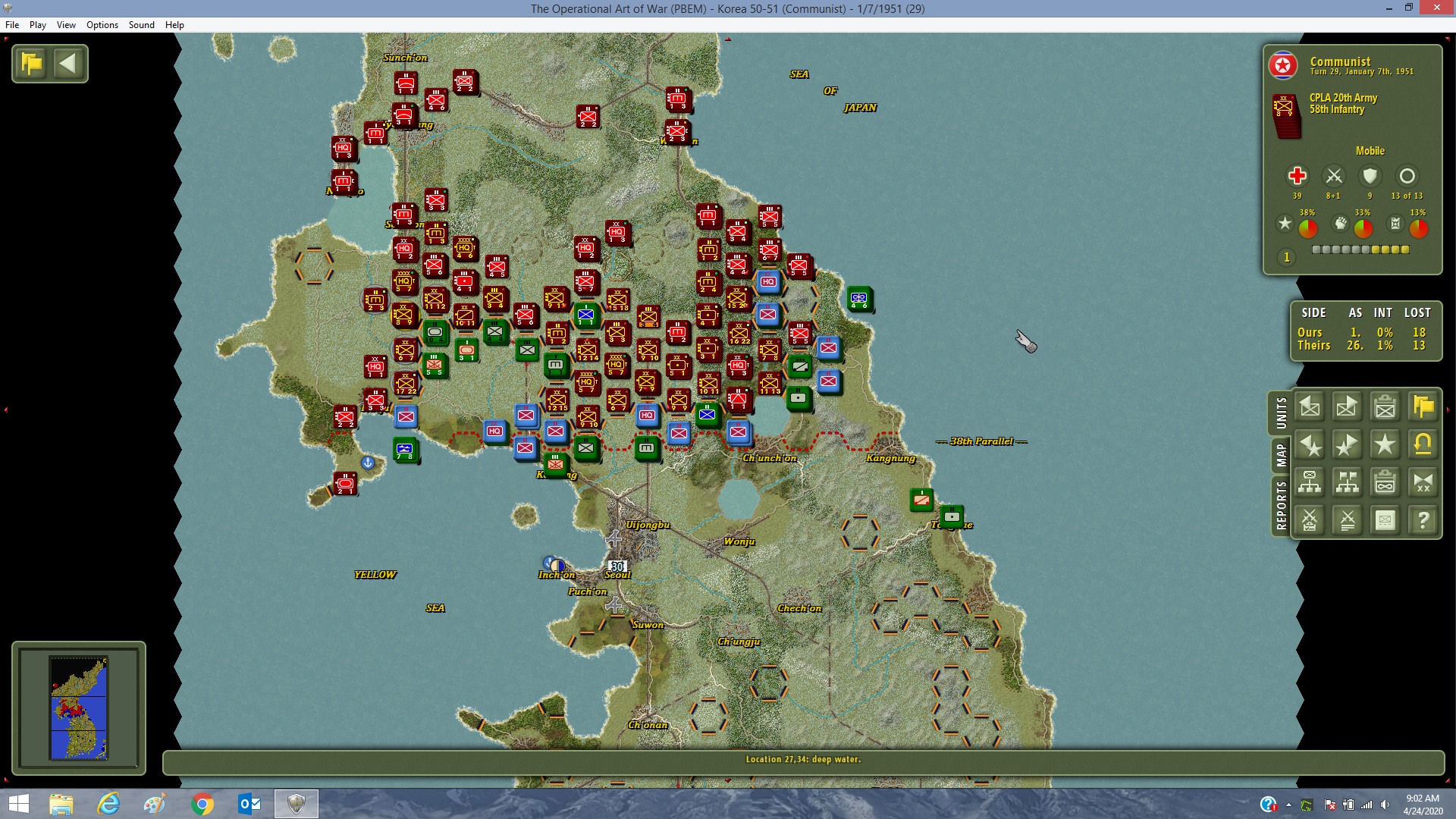The image size is (1456, 819).
Task: Open File Explorer from the taskbar
Action: 61,804
